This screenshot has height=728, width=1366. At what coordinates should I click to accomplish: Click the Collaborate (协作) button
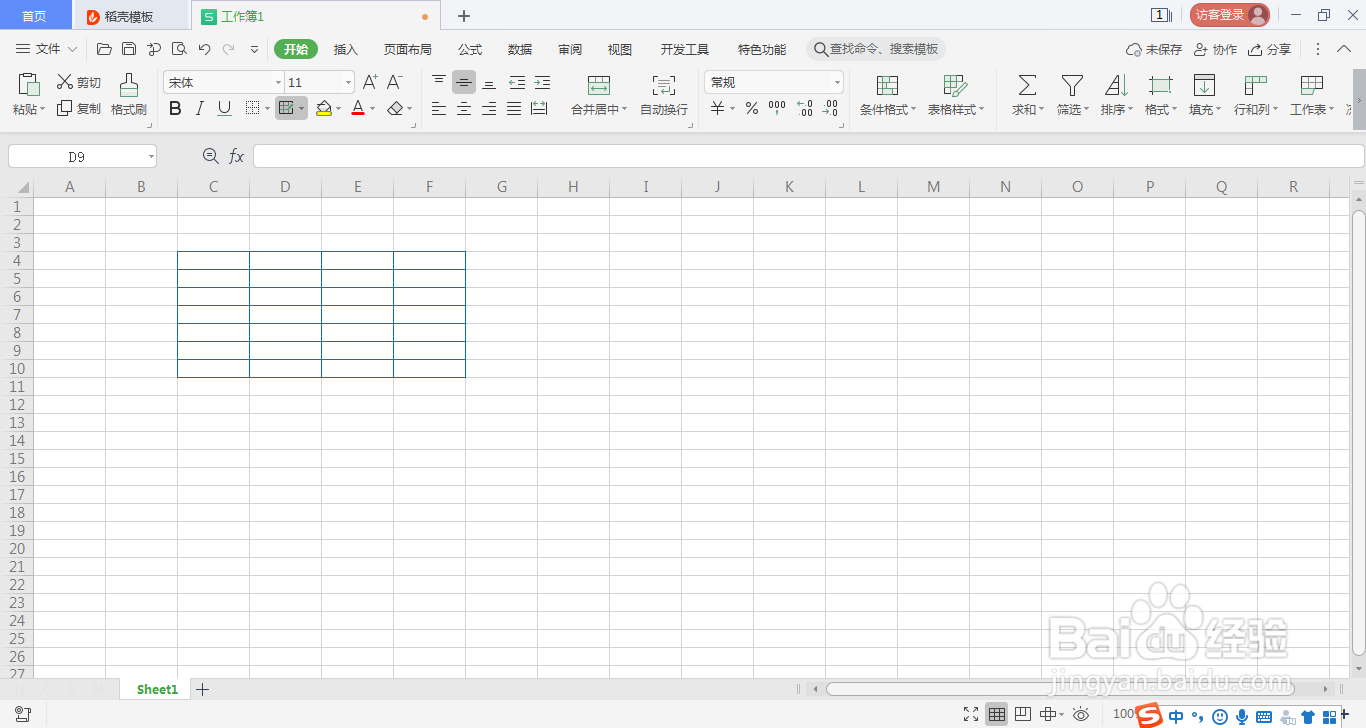[1215, 49]
